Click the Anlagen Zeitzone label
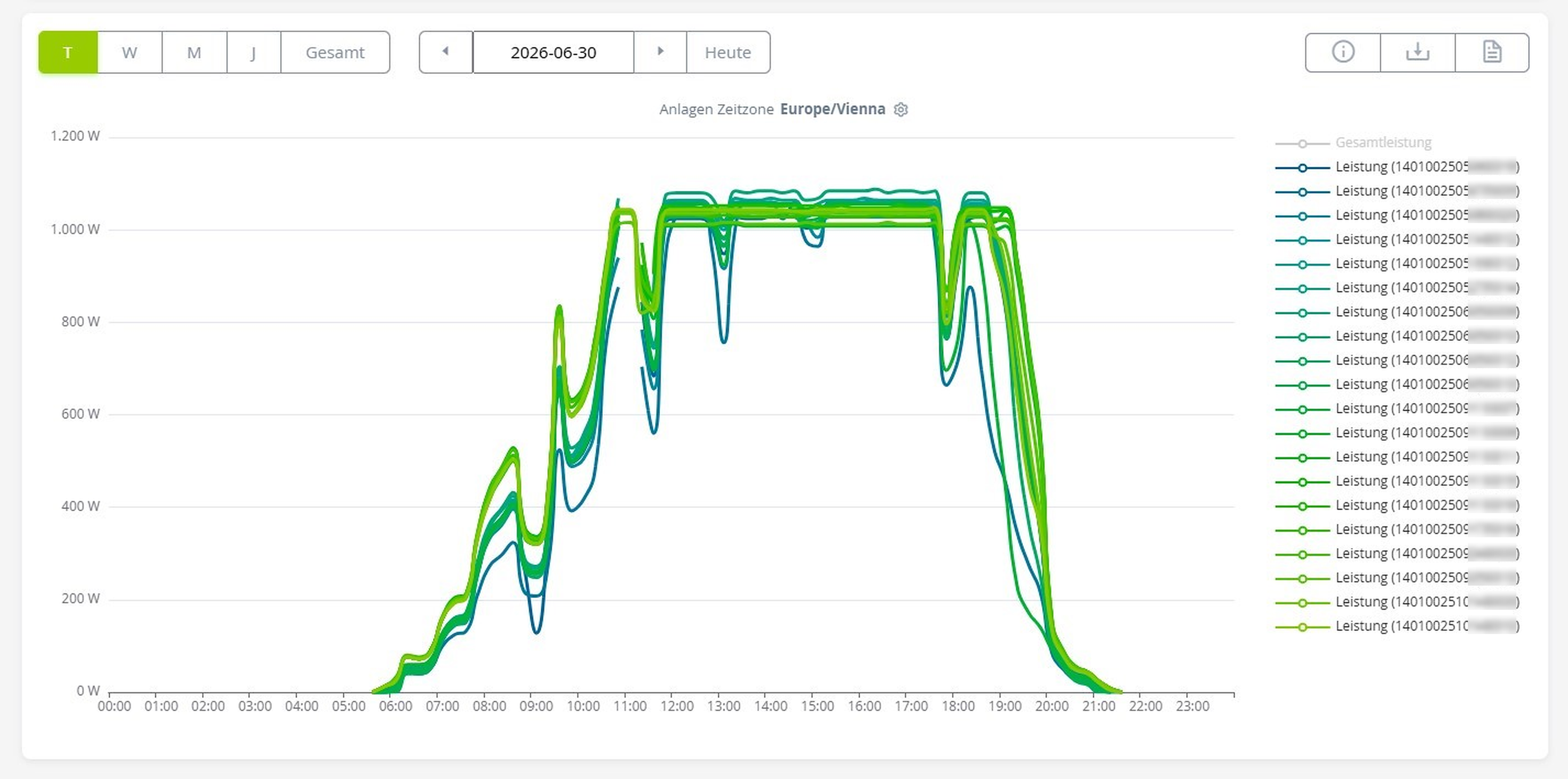Screen dimensions: 1568x779 click(x=717, y=110)
